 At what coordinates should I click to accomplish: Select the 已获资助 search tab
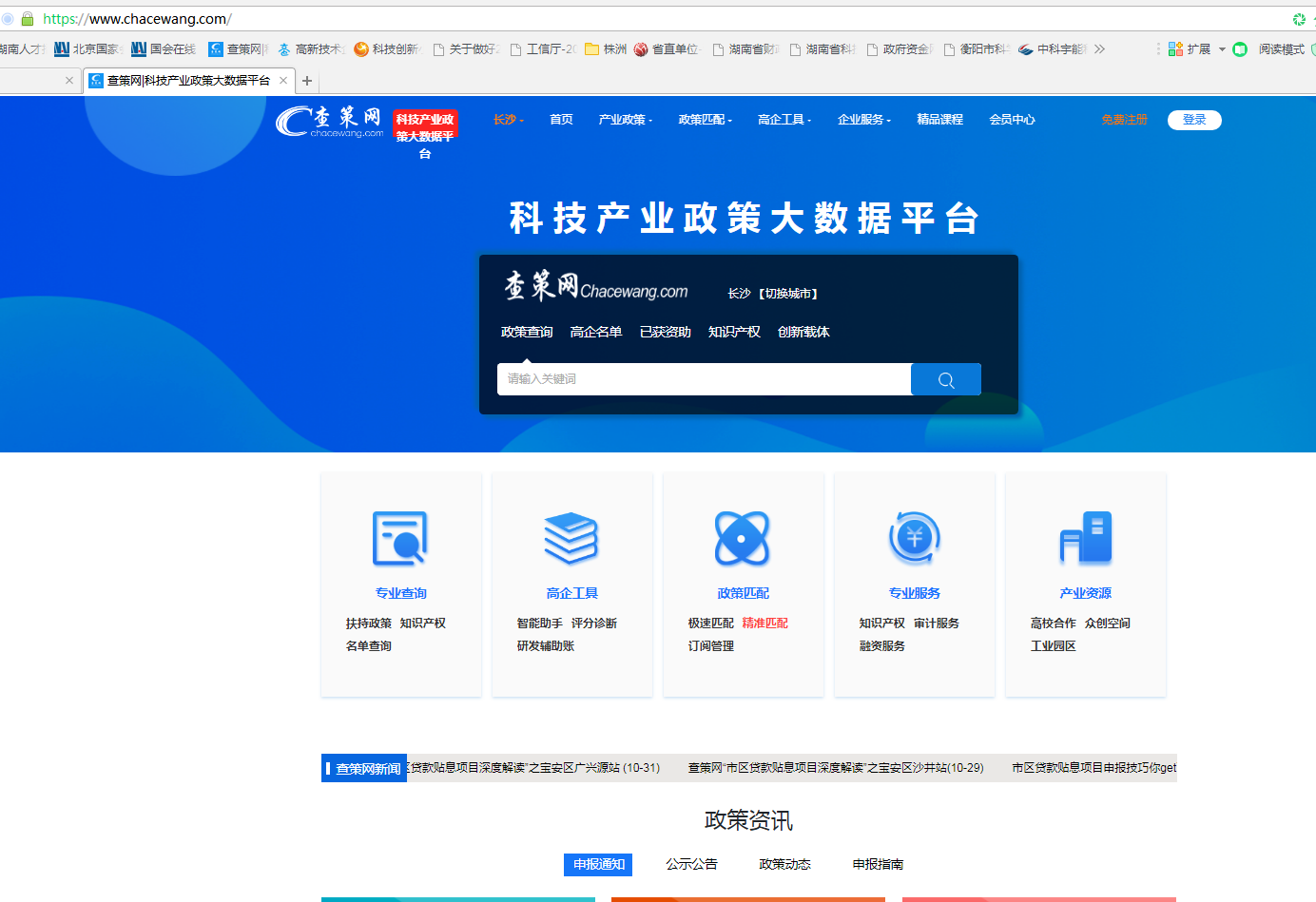pos(666,332)
